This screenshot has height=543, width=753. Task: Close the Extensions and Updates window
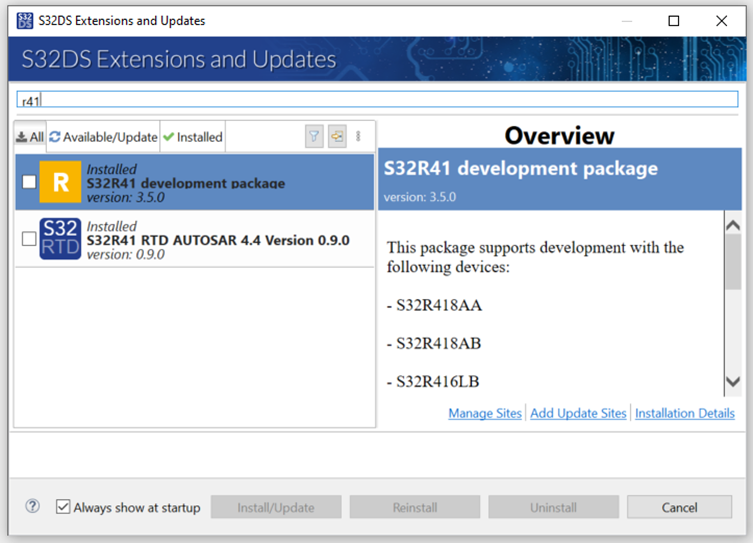tap(721, 21)
